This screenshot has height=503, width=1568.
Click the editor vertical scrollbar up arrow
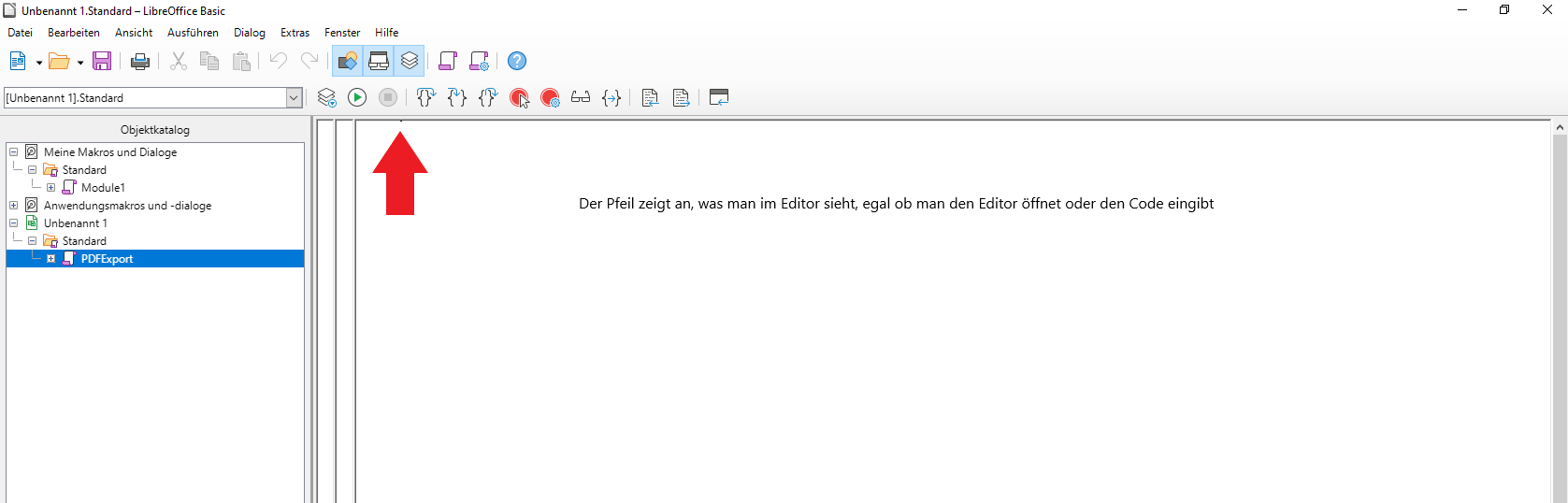click(1560, 127)
